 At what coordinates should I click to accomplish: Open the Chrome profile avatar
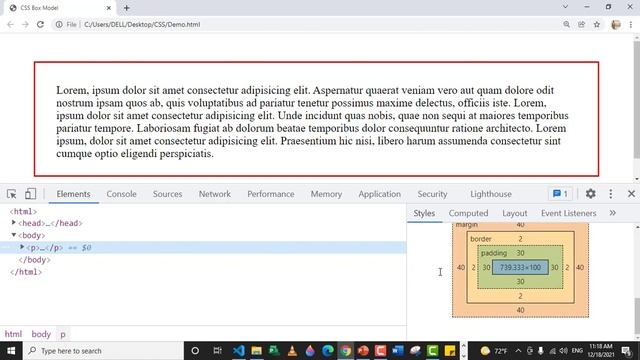point(616,24)
